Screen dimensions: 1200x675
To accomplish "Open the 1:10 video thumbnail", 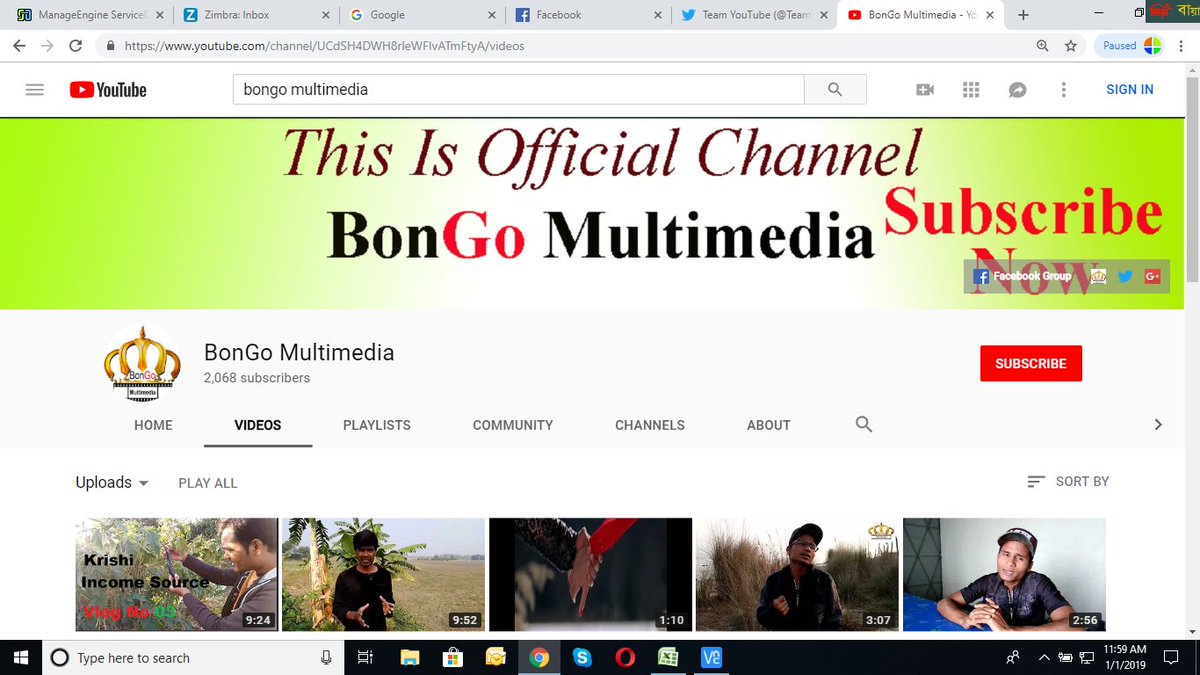I will pyautogui.click(x=590, y=574).
